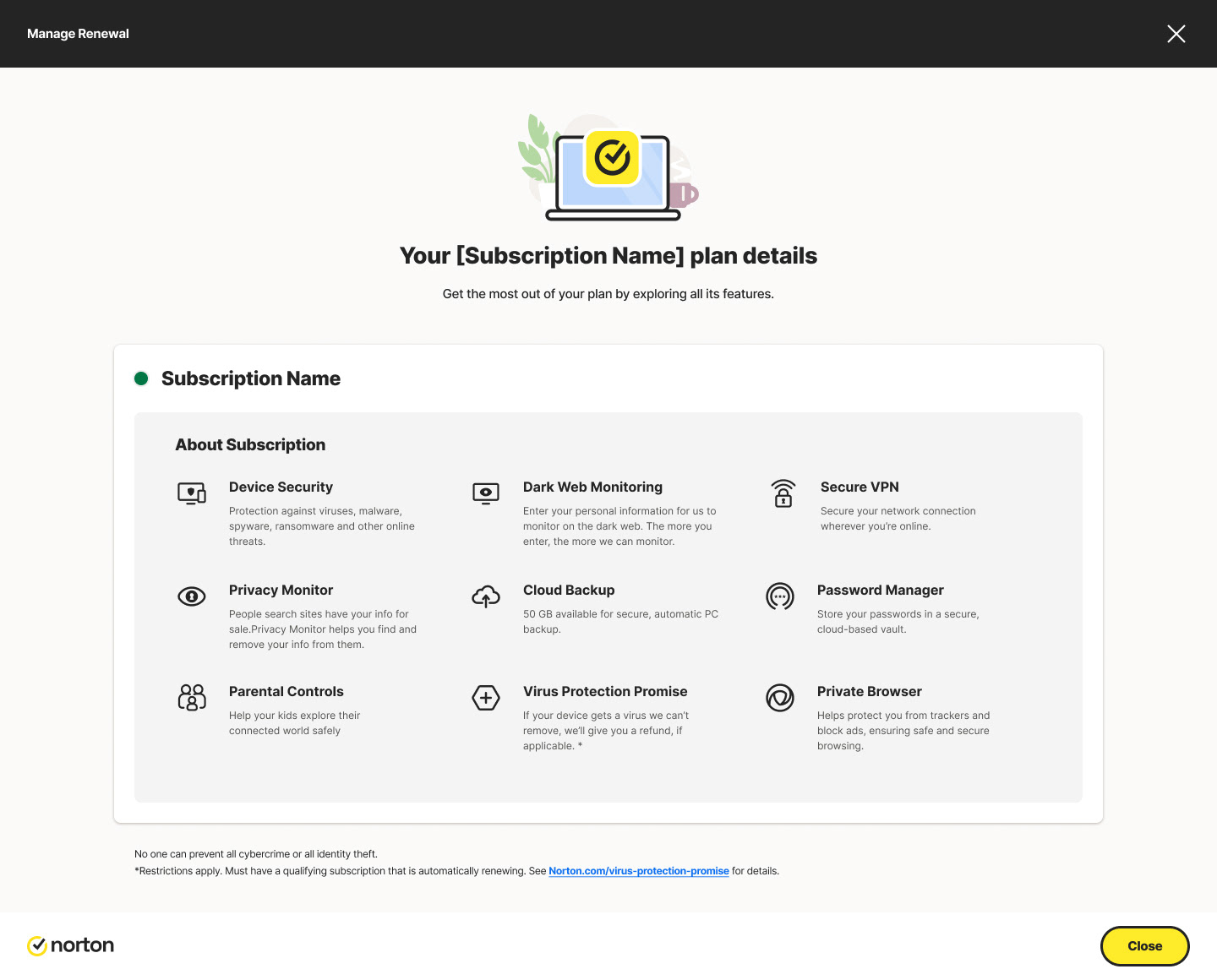Screen dimensions: 1217x980
Task: Click the Privacy Monitor eye icon
Action: (192, 596)
